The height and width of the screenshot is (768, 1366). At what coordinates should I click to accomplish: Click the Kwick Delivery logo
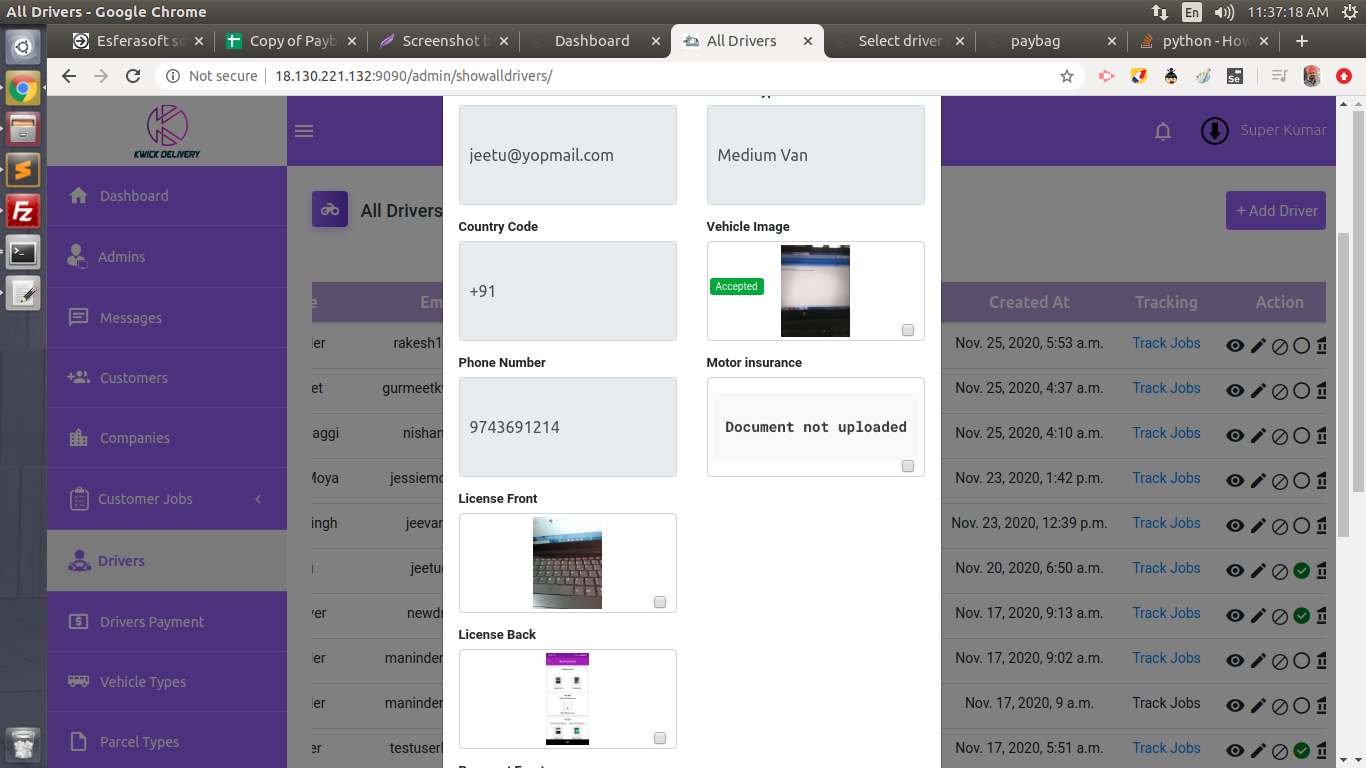click(167, 131)
